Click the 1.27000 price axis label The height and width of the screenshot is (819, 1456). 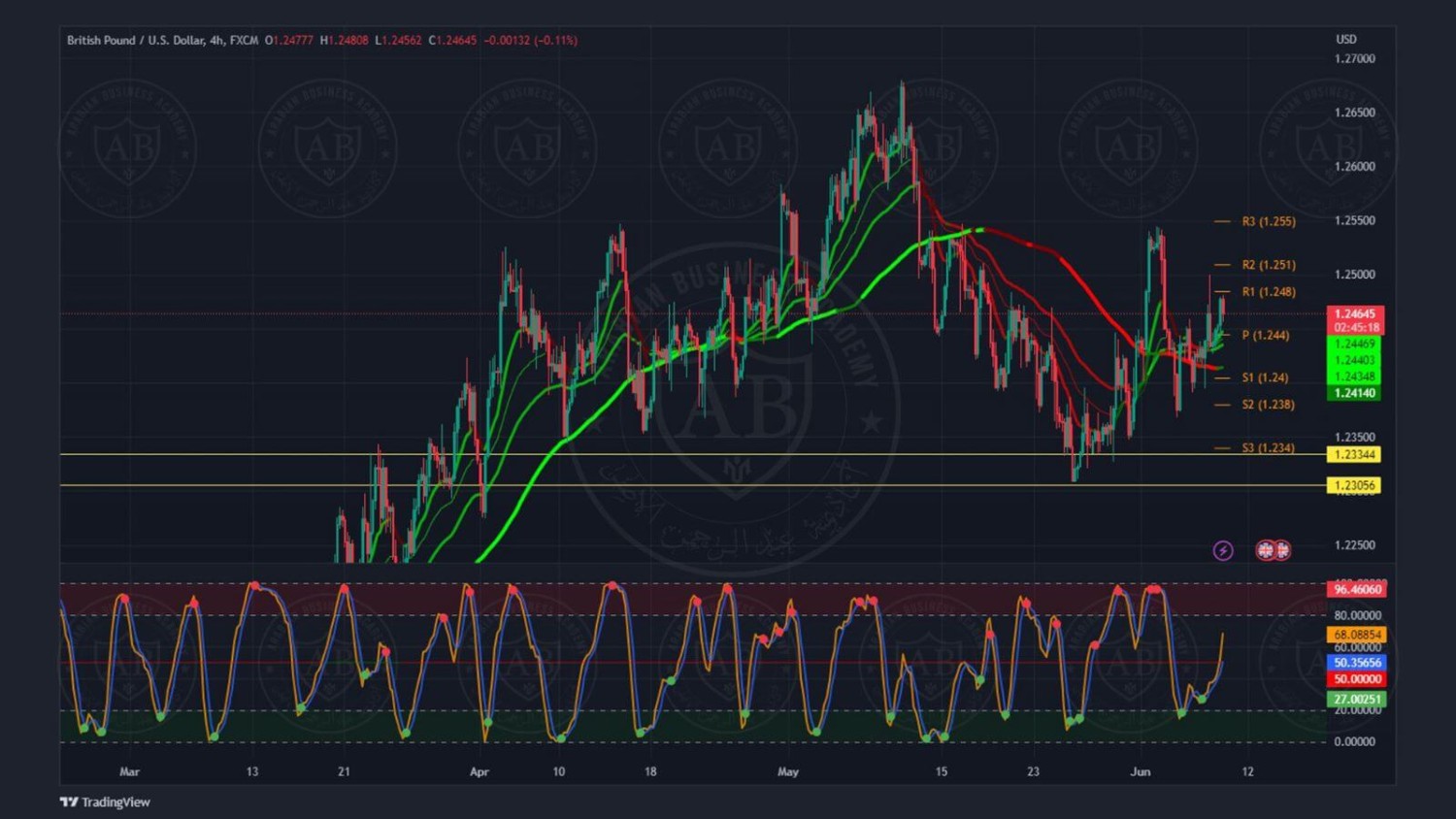1355,59
